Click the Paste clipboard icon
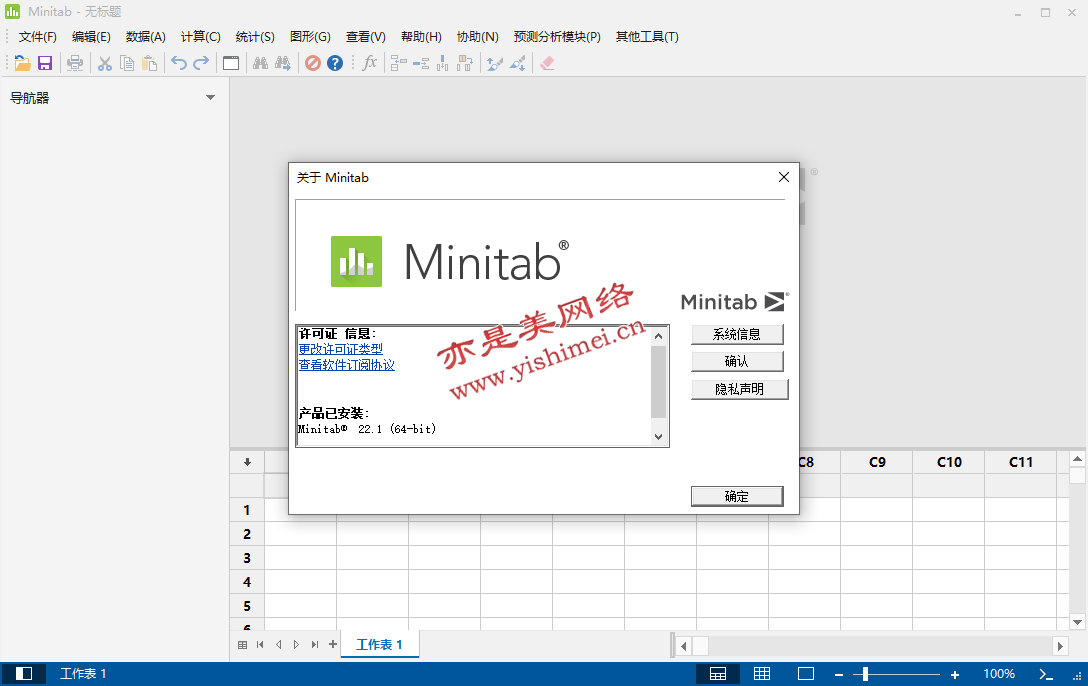 click(x=149, y=63)
